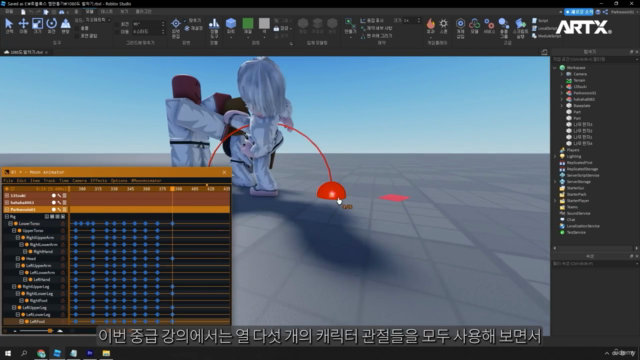Select the Move tool in ribbon

[x=23, y=26]
